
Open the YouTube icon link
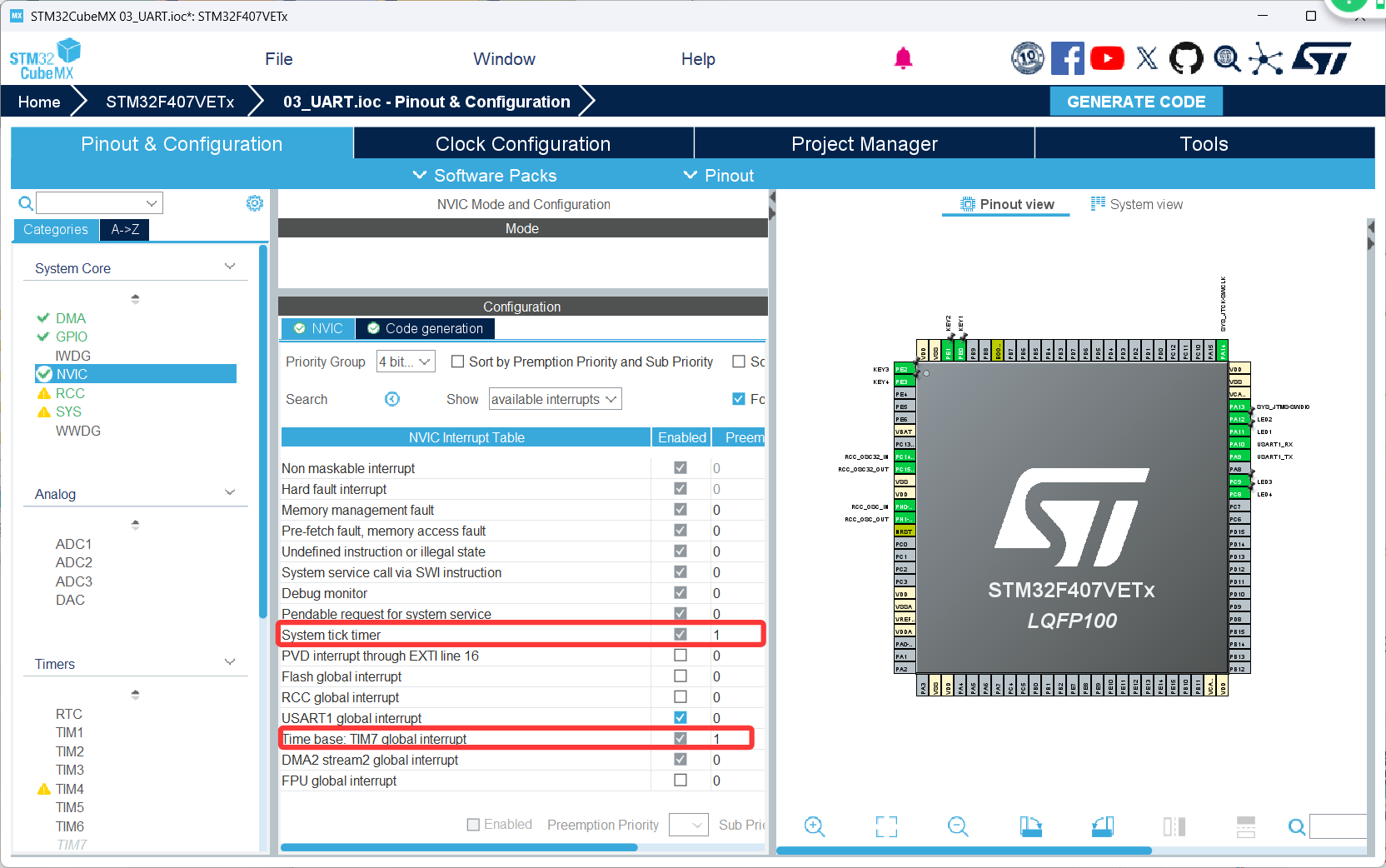click(1107, 58)
